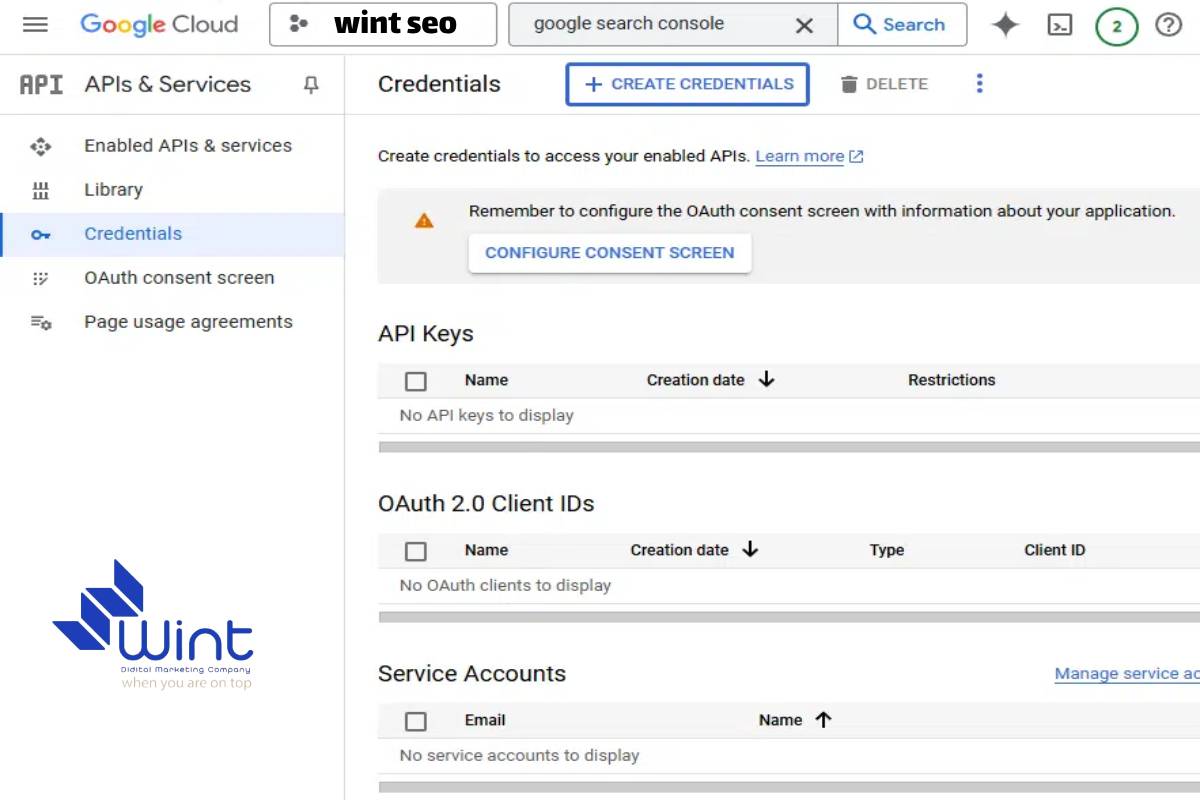Open the main navigation hamburger menu

[x=35, y=24]
